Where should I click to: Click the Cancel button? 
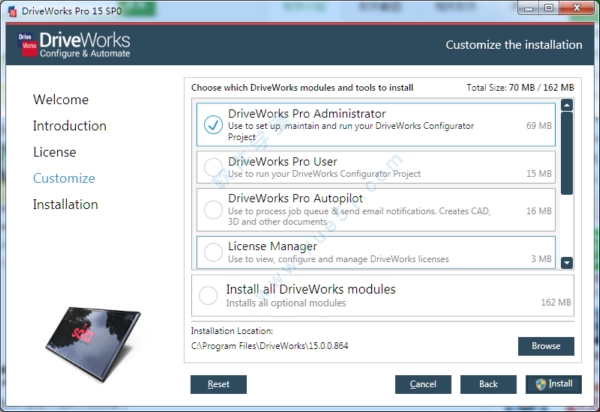click(423, 384)
